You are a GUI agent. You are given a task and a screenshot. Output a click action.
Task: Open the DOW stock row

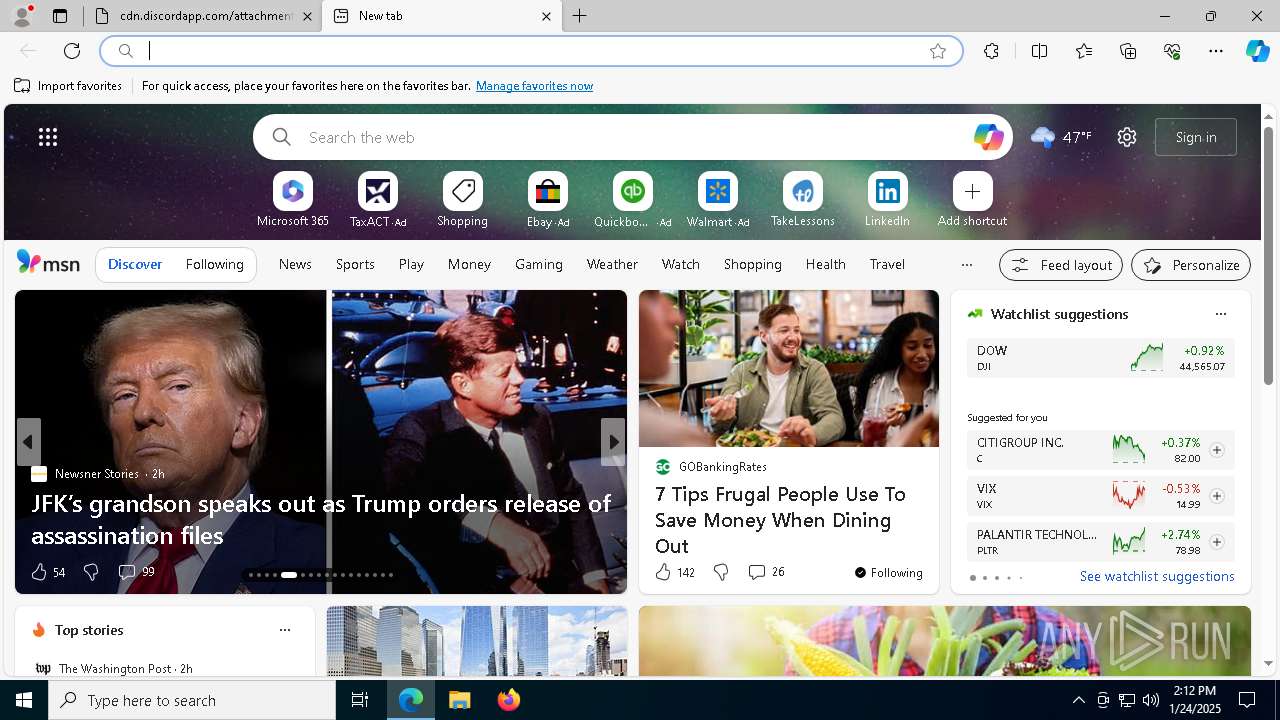click(1100, 358)
